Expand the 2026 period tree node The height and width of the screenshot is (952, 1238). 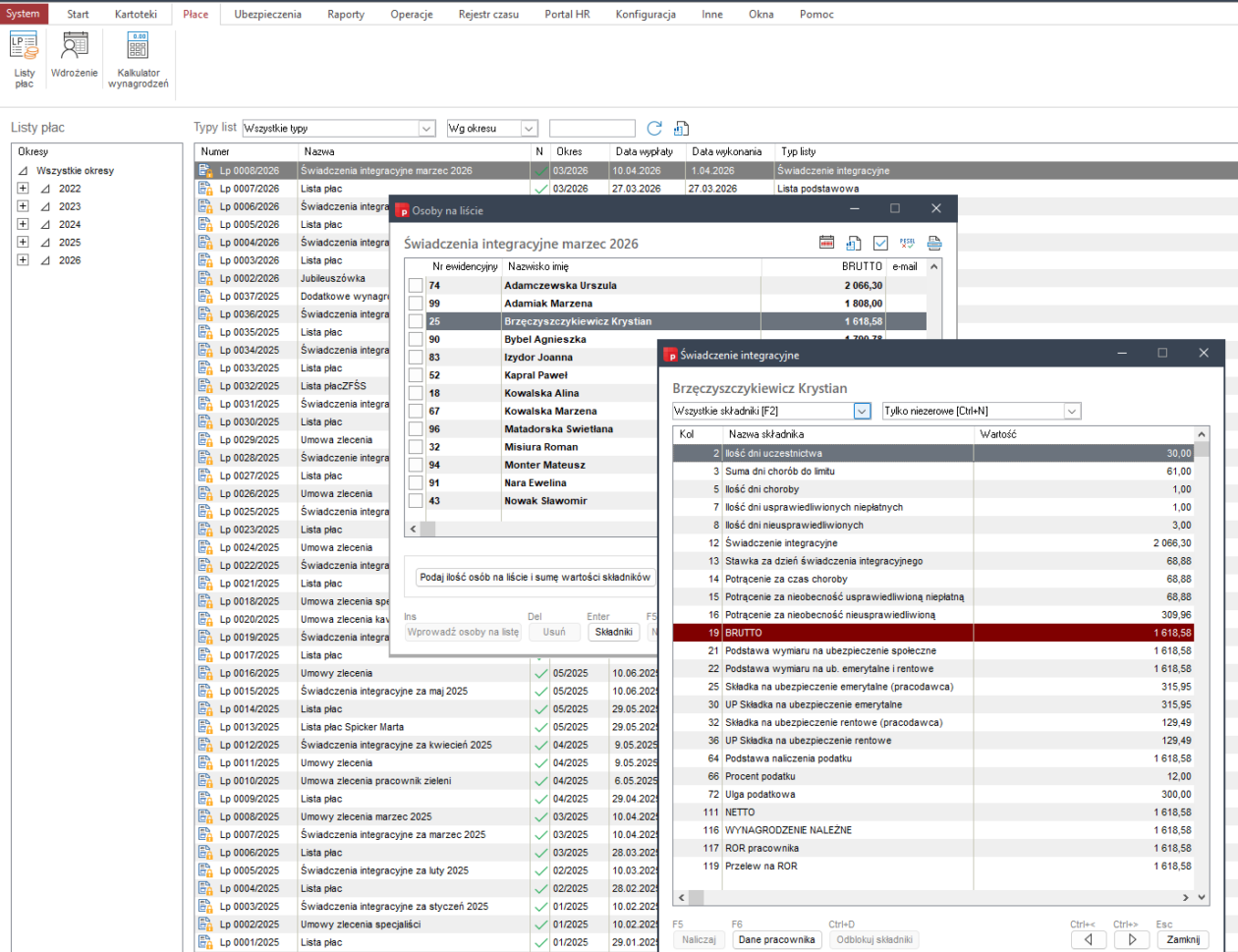23,260
